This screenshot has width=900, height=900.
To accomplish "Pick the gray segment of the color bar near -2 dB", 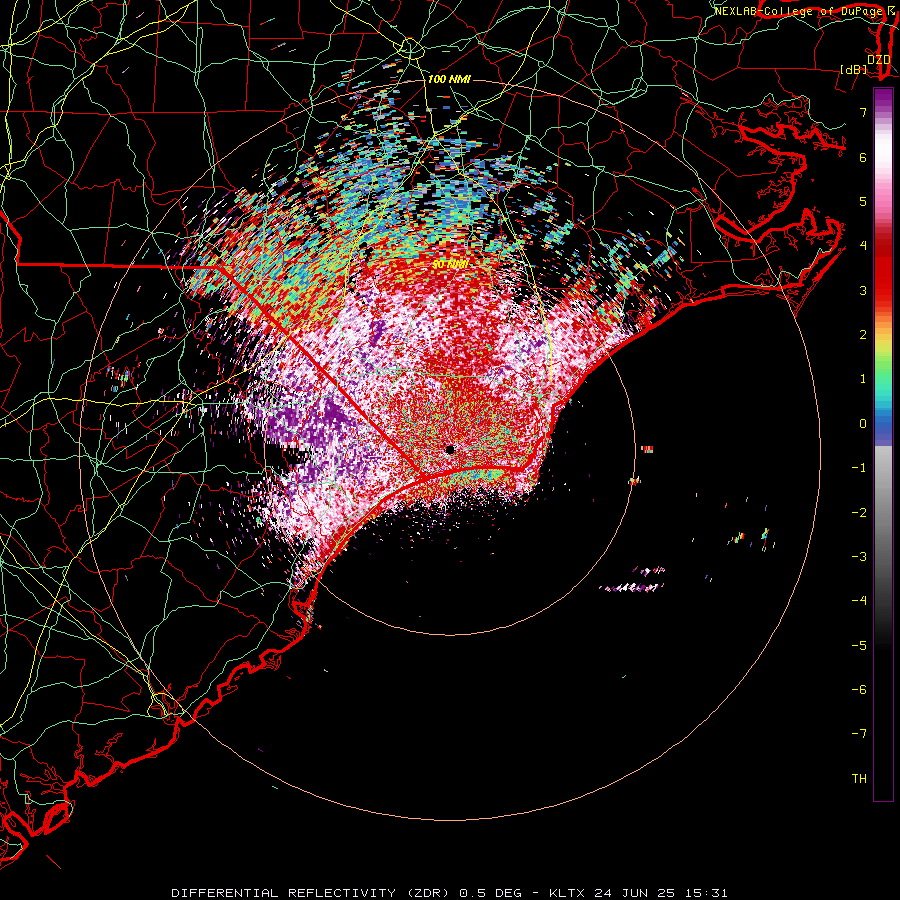I will (x=883, y=512).
